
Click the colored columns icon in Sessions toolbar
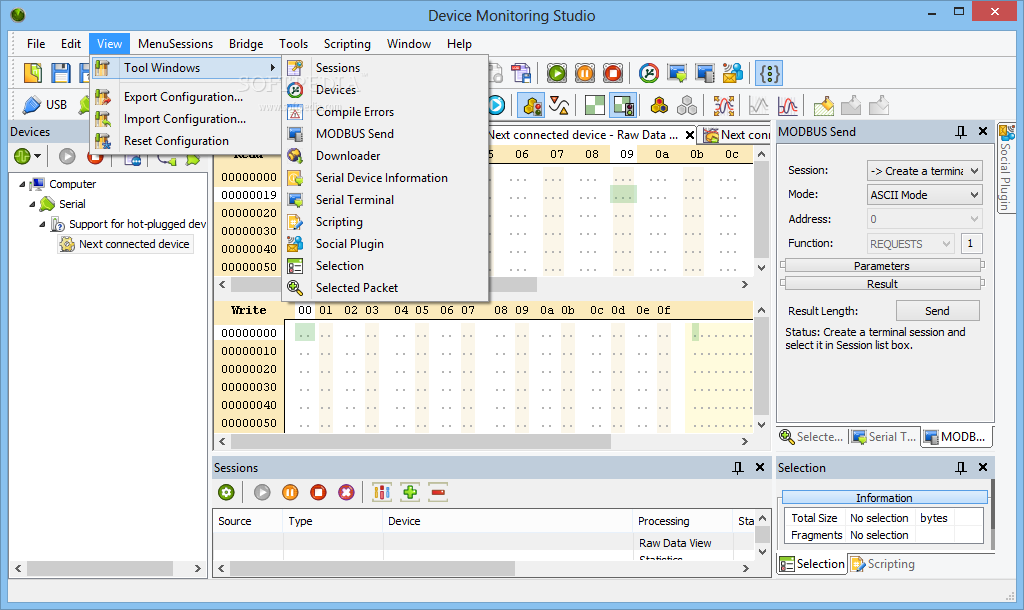381,492
